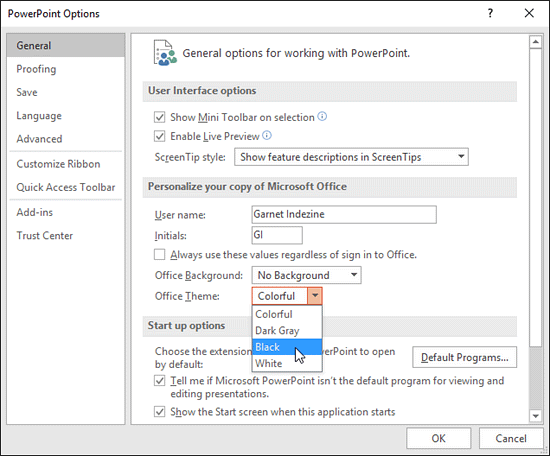
Task: Click the info icon beside Show Mini Toolbar
Action: click(322, 116)
